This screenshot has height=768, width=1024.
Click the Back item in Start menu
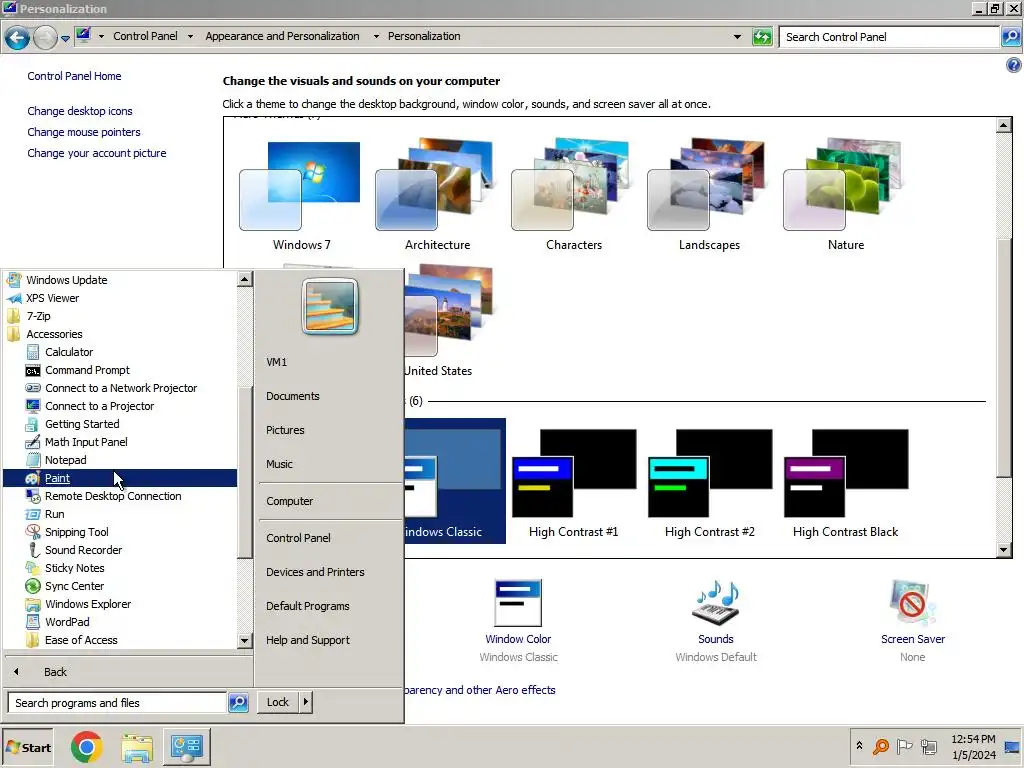click(55, 672)
